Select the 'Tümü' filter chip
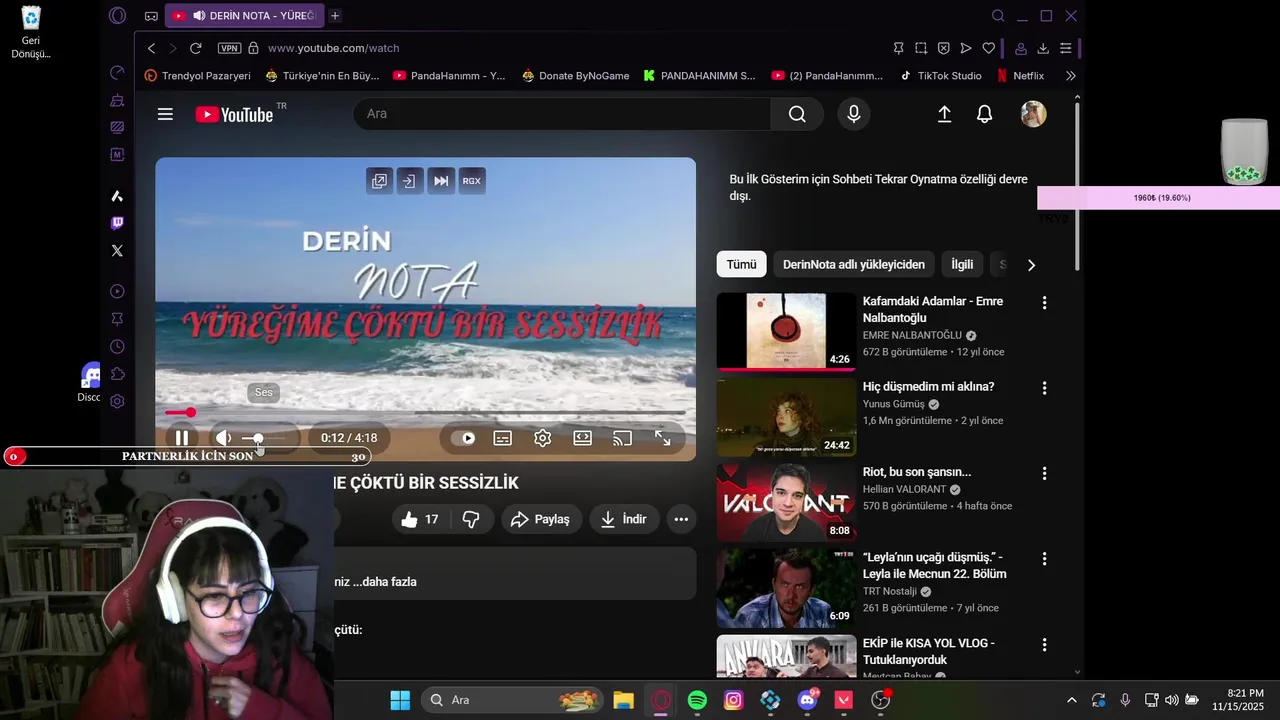 click(741, 264)
